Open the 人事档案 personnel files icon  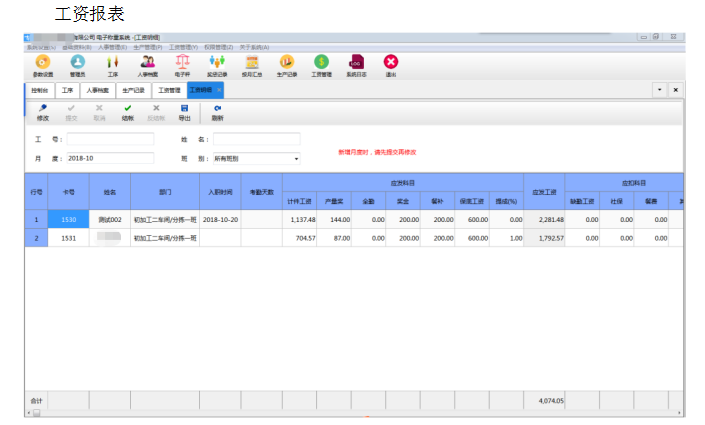(147, 65)
